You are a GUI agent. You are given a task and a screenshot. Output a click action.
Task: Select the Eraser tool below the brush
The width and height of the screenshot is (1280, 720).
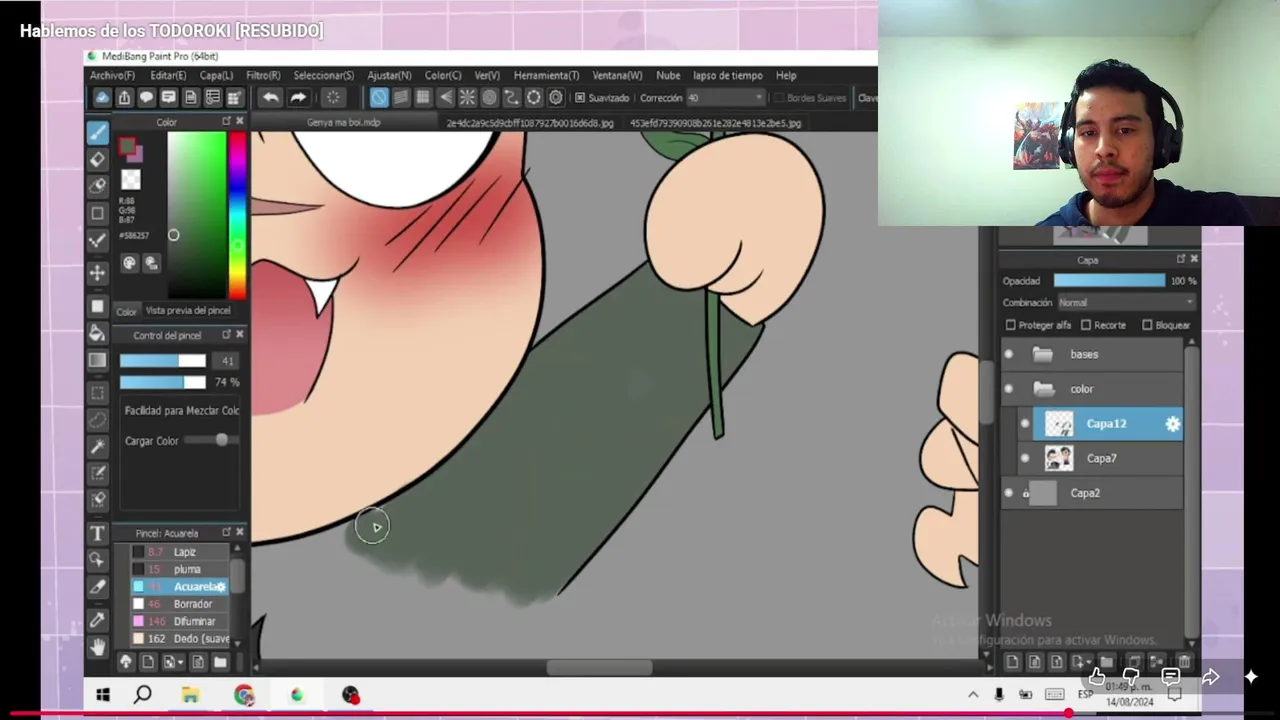tap(97, 159)
